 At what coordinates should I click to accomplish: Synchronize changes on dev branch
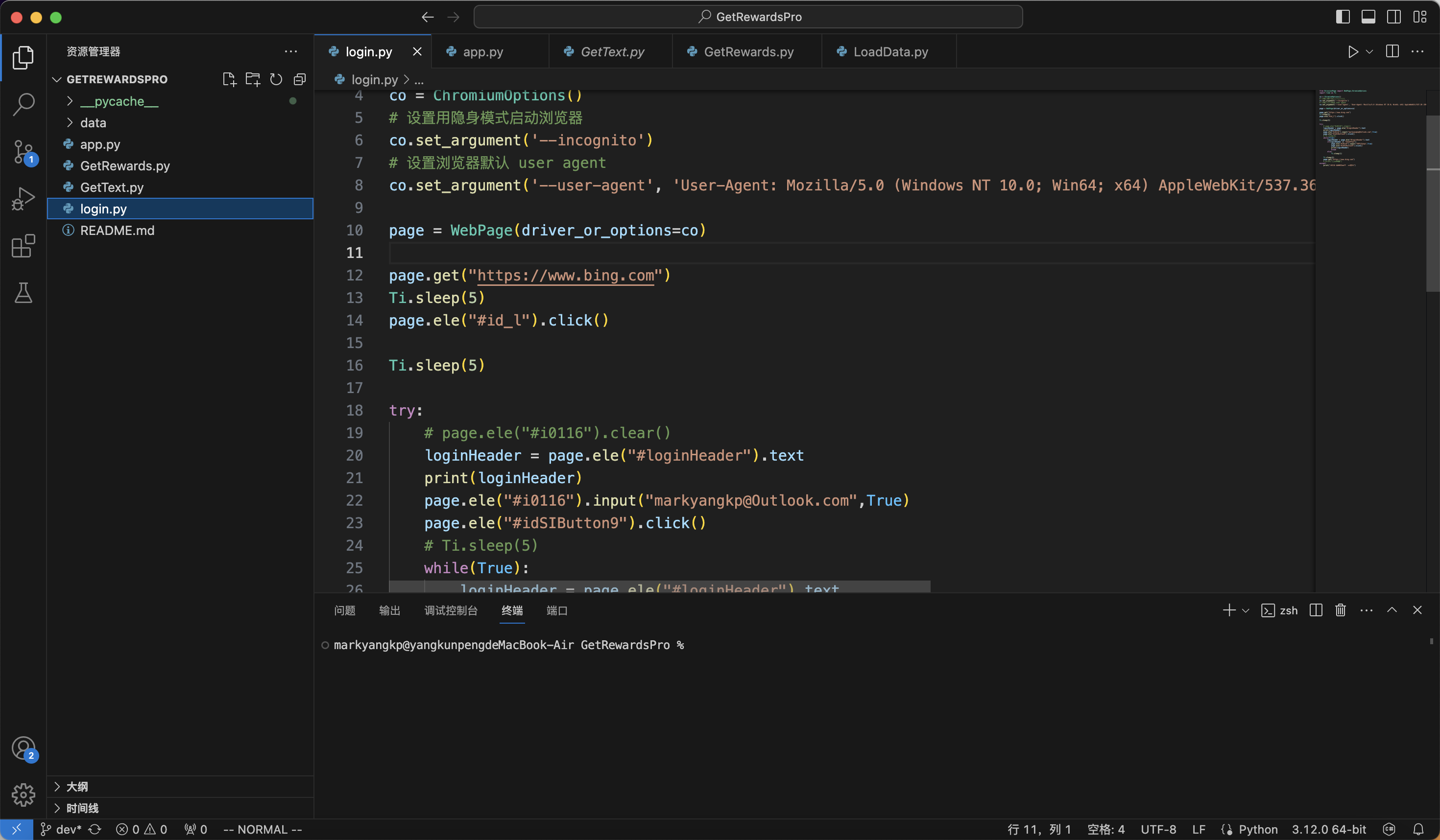pos(95,829)
